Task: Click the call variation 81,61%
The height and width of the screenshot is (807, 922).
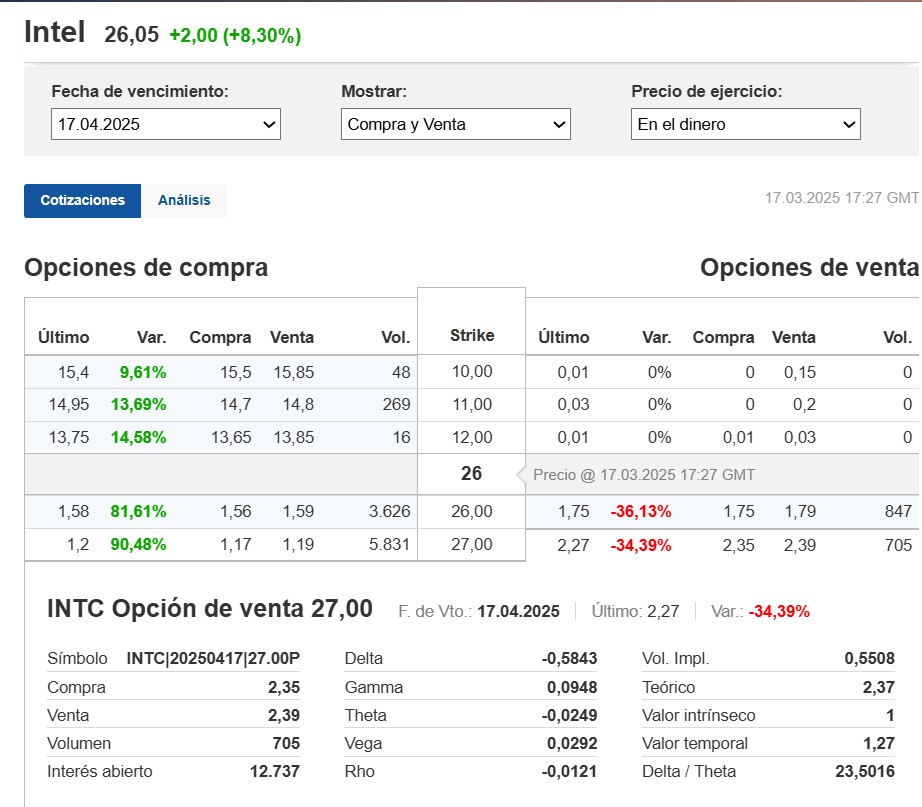Action: click(x=139, y=512)
